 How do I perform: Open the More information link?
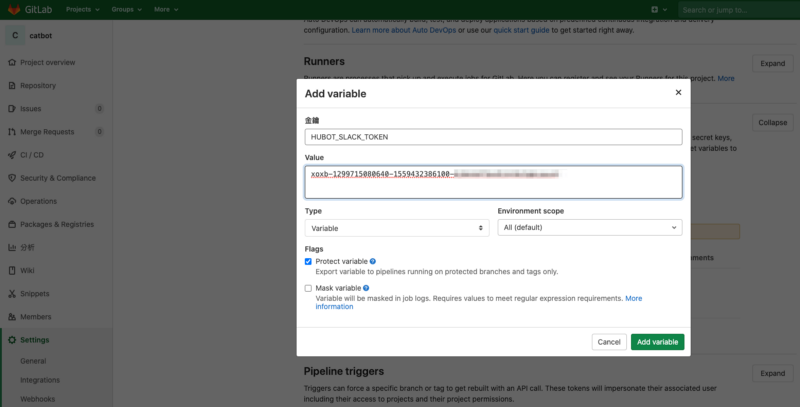[x=634, y=298]
